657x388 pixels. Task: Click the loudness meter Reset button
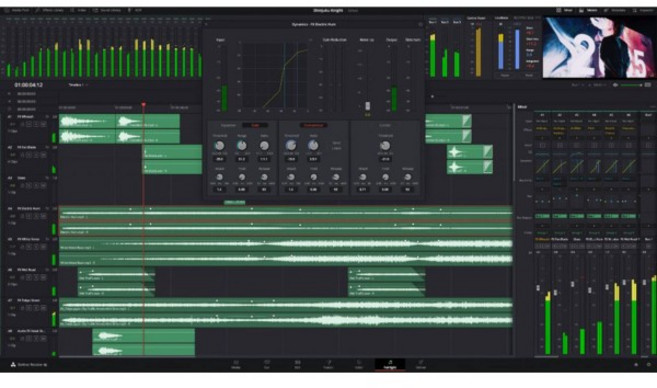tap(529, 75)
